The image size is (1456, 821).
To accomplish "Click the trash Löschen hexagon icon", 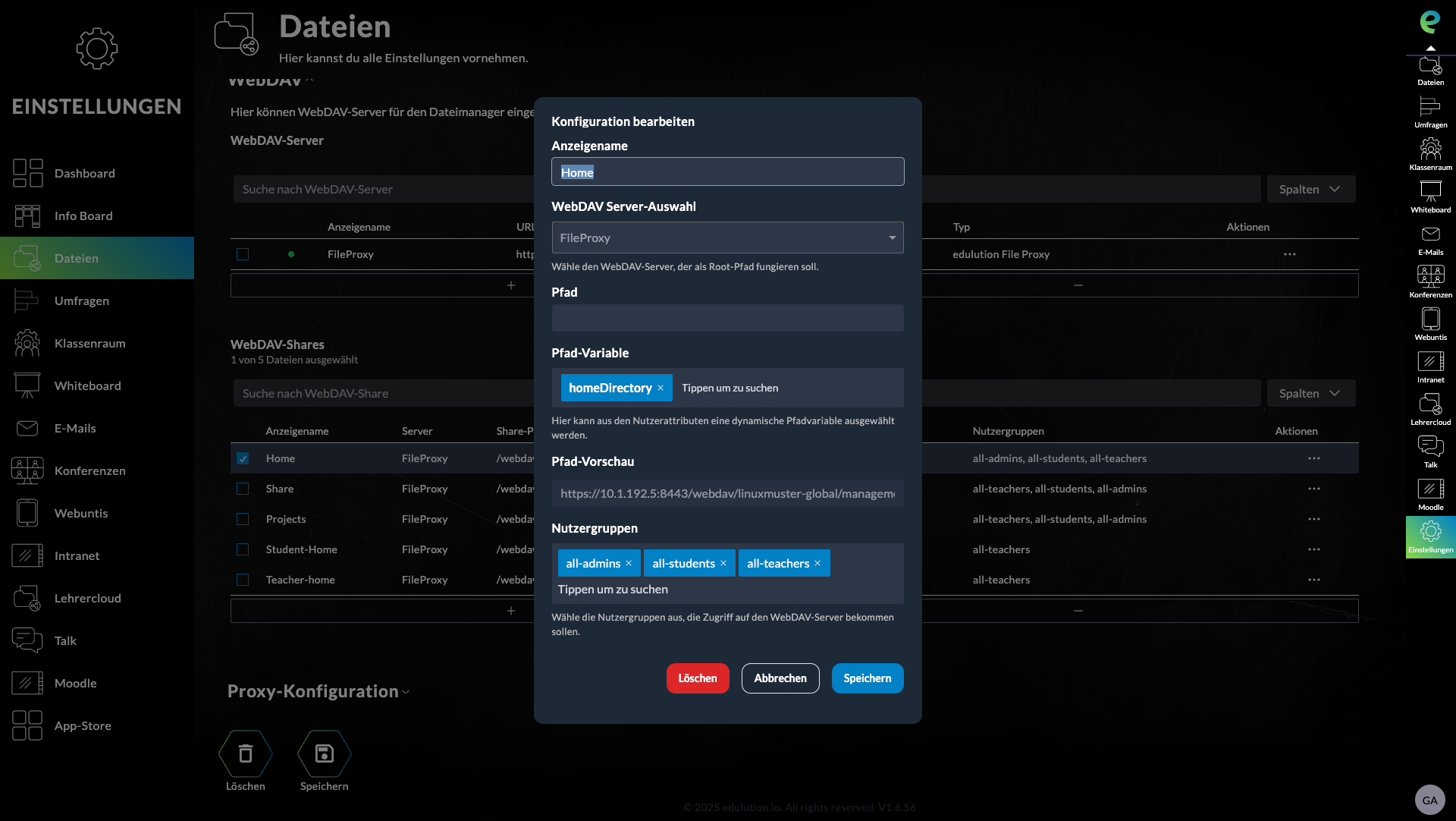I will tap(246, 753).
